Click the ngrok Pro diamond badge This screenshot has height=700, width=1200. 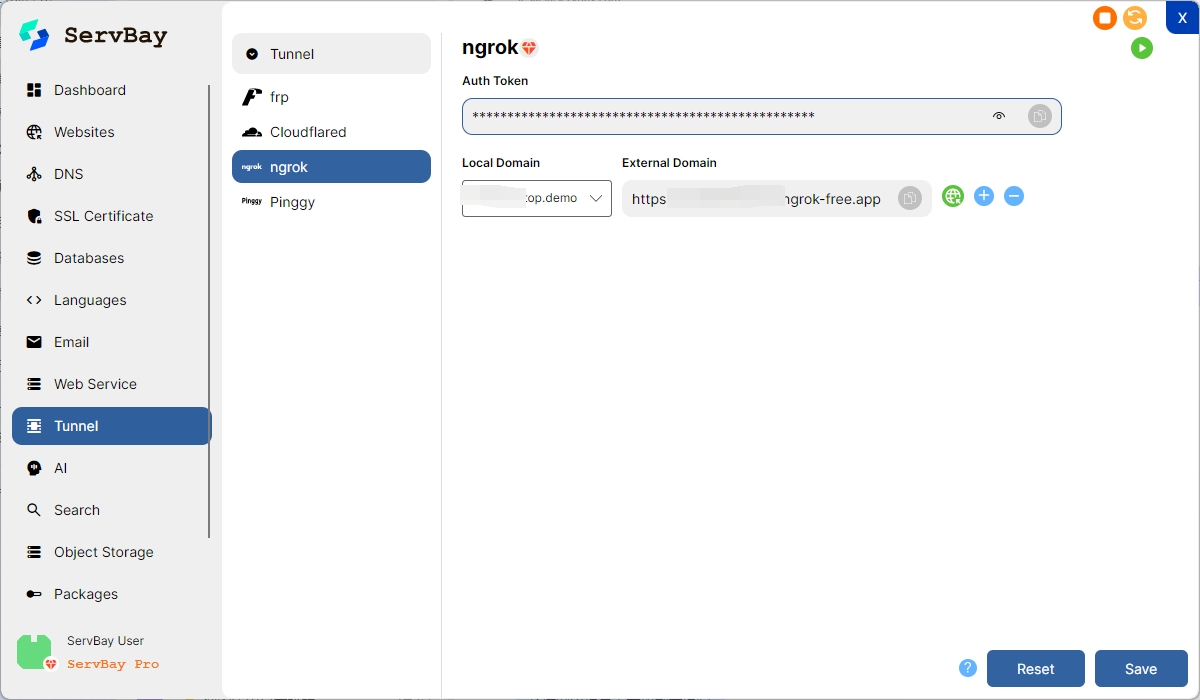[x=529, y=48]
